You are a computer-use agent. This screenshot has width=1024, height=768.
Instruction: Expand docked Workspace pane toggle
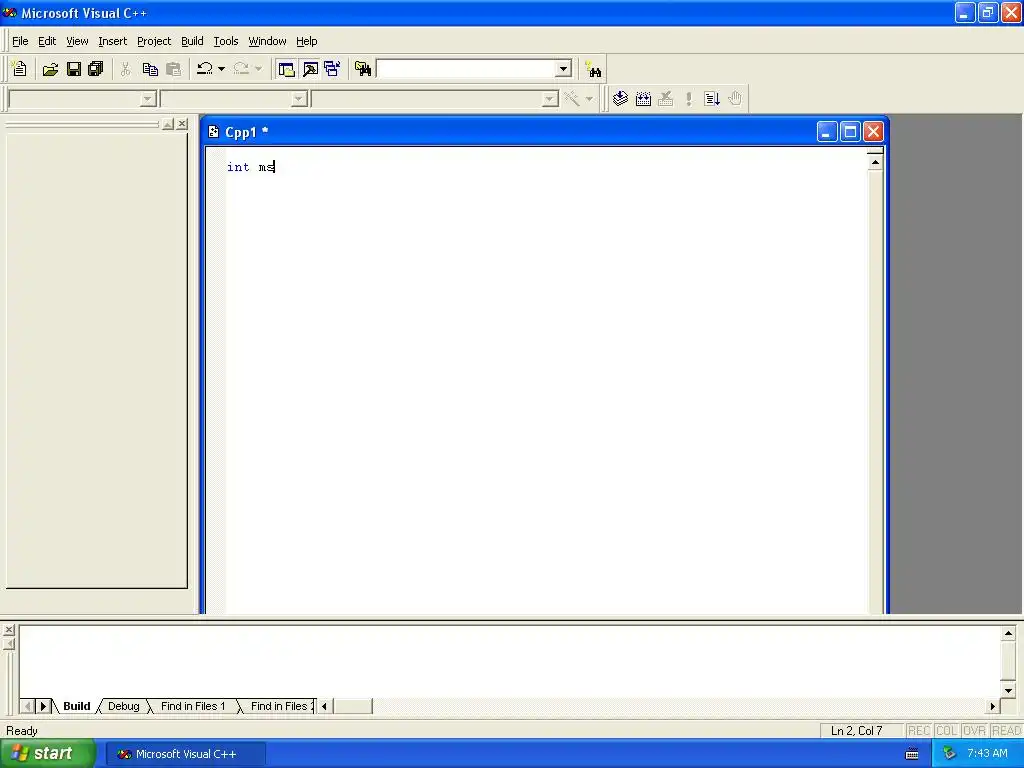168,123
